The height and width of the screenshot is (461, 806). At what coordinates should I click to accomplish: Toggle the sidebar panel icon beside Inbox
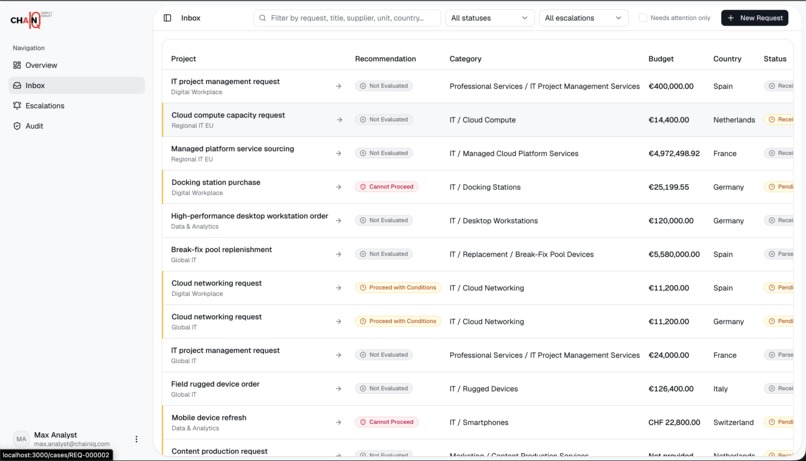[x=167, y=18]
